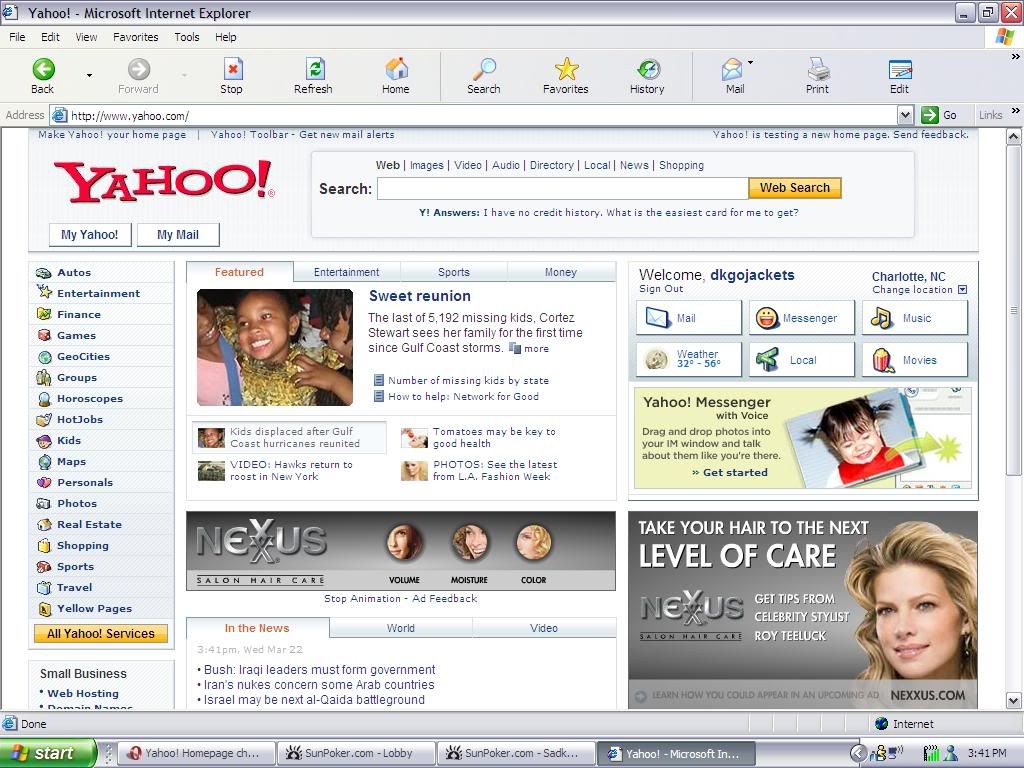Click the Images search category link
Viewport: 1024px width, 768px height.
click(426, 165)
